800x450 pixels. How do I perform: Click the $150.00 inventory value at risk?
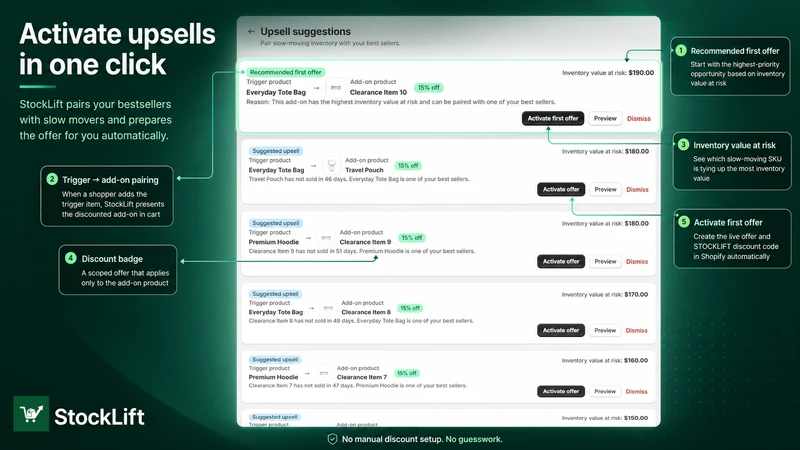tap(636, 418)
